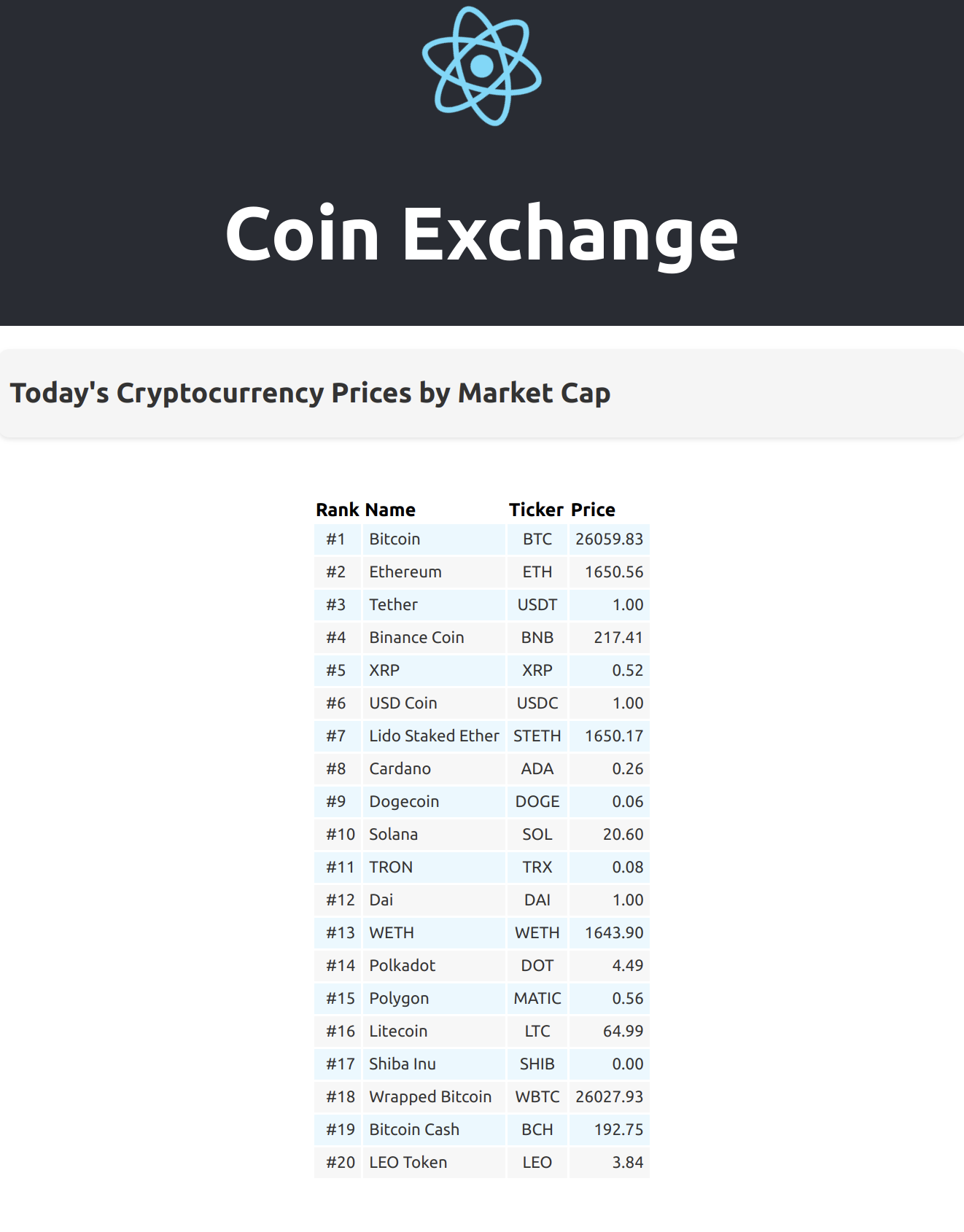
Task: Click the ETH ticker cell
Action: (537, 572)
